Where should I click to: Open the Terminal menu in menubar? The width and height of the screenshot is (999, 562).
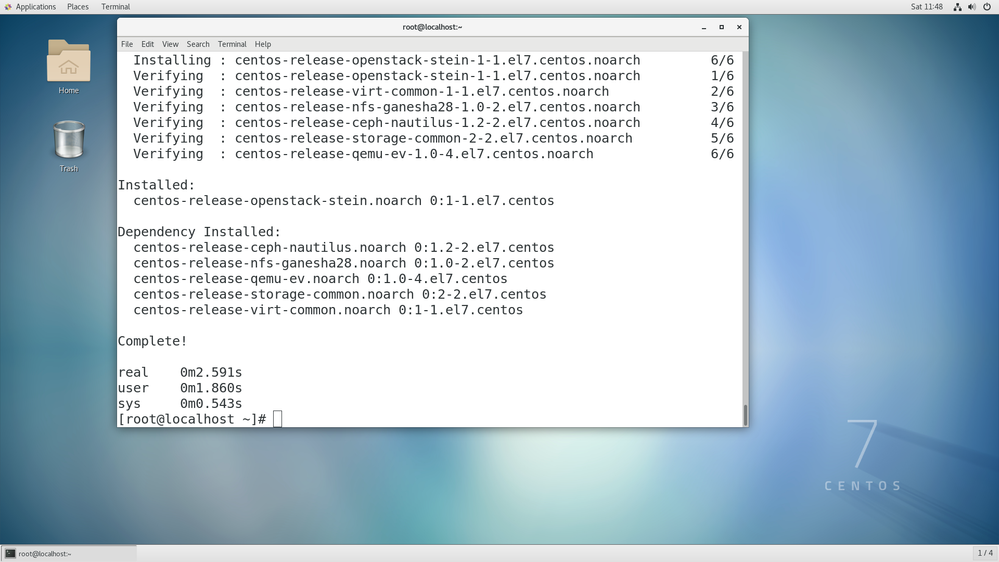232,44
